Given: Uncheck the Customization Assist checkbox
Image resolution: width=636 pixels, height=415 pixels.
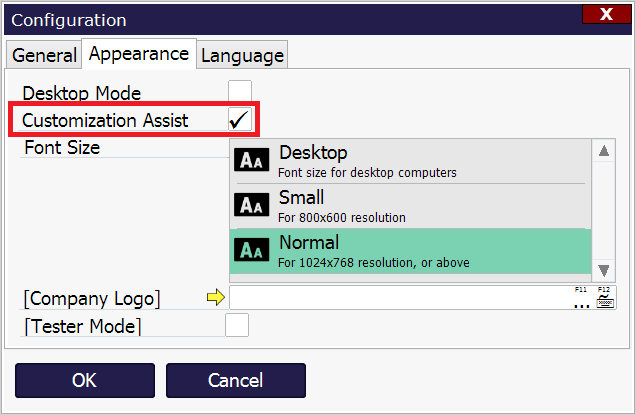Looking at the screenshot, I should pos(240,120).
